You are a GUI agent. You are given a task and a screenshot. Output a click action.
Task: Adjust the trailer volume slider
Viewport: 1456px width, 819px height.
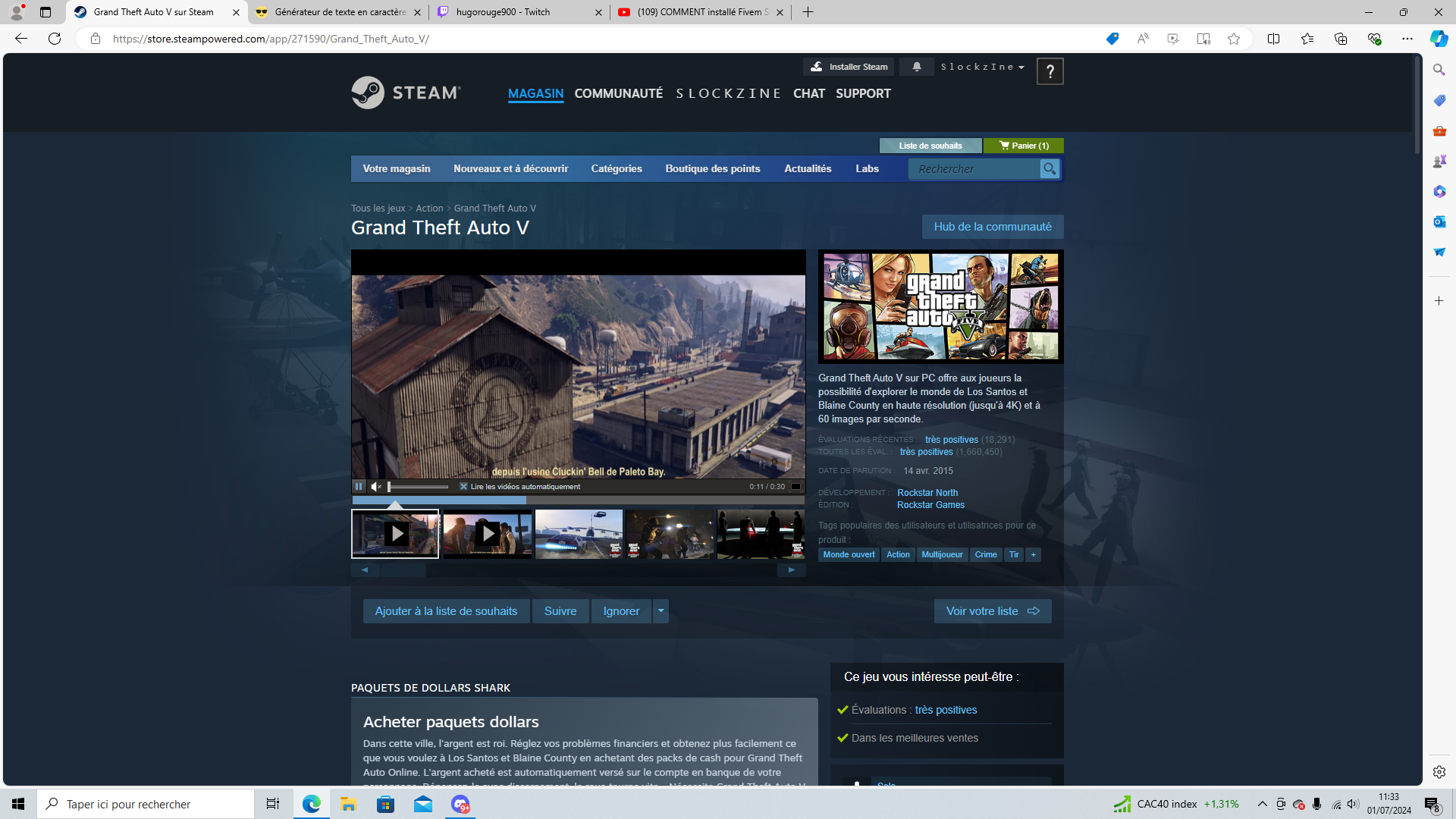pyautogui.click(x=418, y=487)
